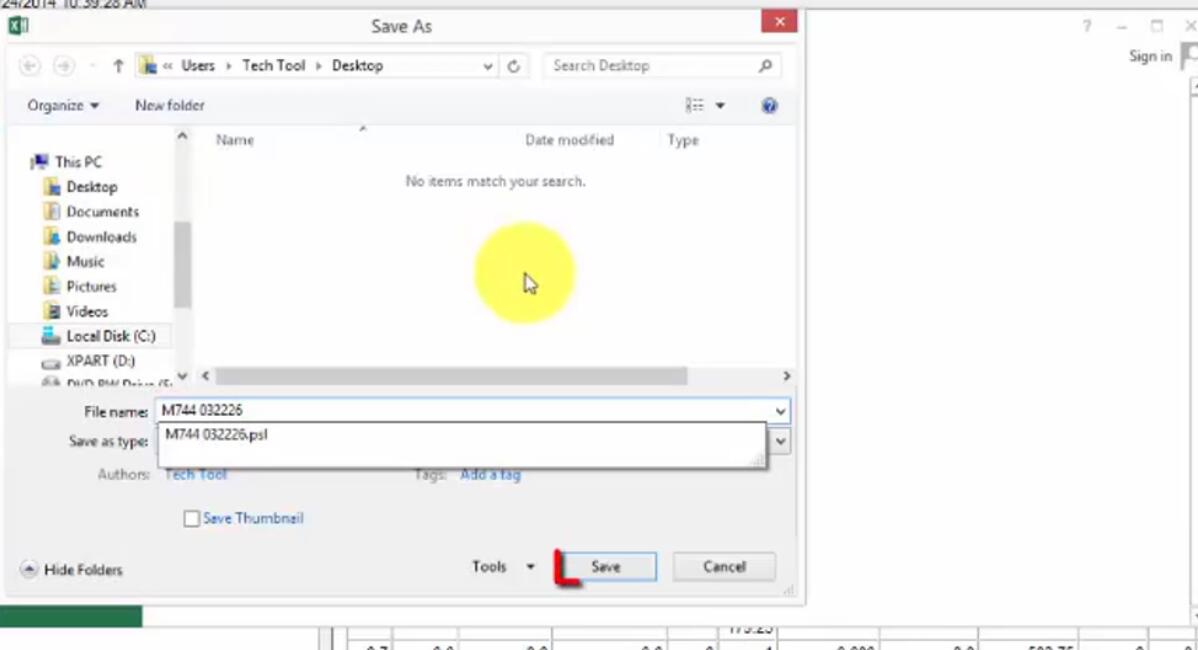The height and width of the screenshot is (650, 1198).
Task: Click the view options icon
Action: pos(695,105)
